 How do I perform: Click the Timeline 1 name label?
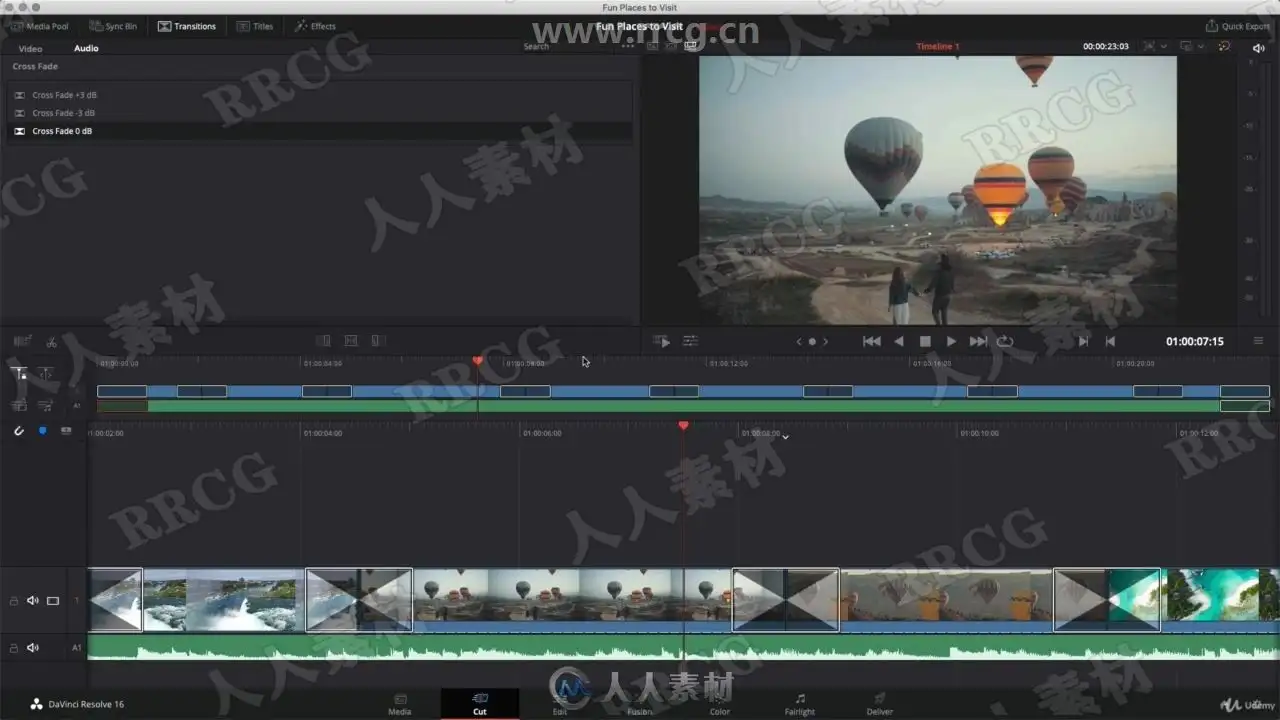[x=938, y=46]
